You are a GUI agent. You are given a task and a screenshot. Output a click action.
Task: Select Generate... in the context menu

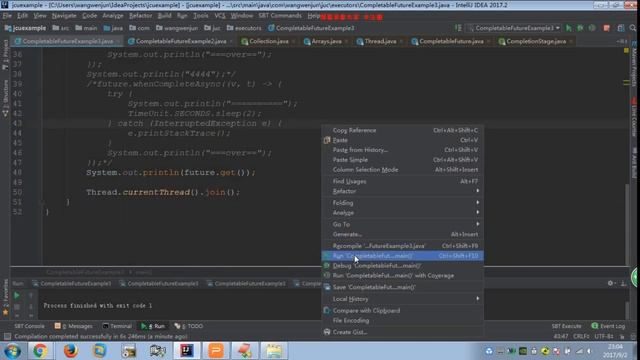(402, 234)
